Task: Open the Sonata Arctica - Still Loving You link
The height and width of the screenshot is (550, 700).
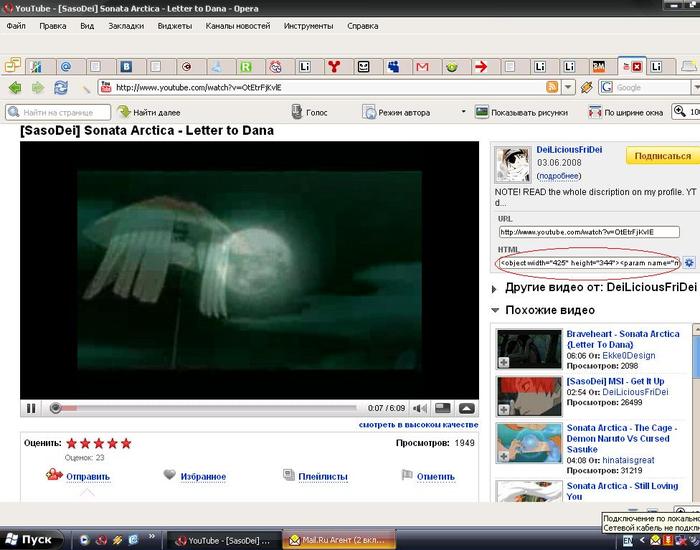Action: click(x=622, y=491)
